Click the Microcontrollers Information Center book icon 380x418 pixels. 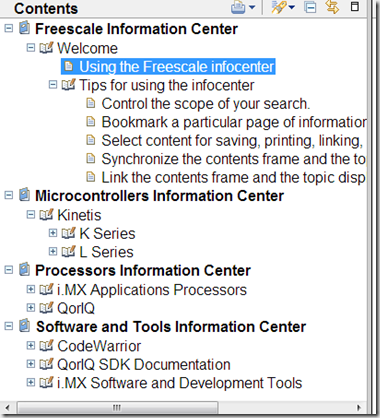[25, 195]
